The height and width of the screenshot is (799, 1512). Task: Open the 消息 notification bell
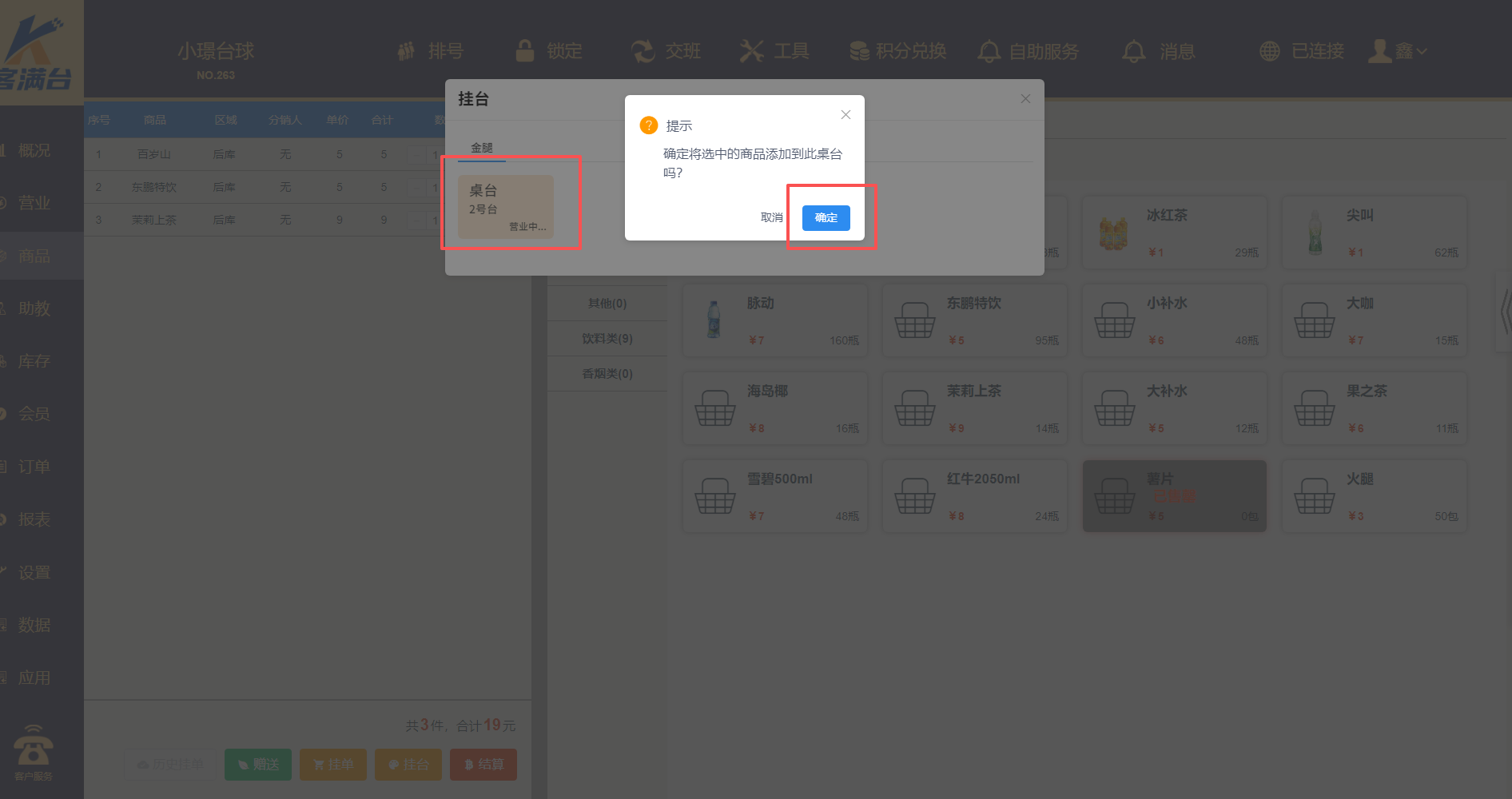pos(1133,51)
